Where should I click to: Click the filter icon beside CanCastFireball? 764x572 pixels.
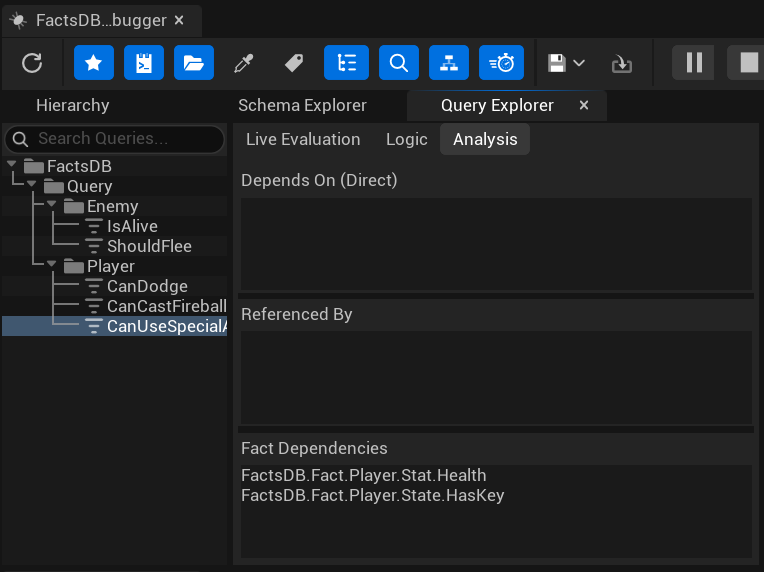[x=94, y=306]
